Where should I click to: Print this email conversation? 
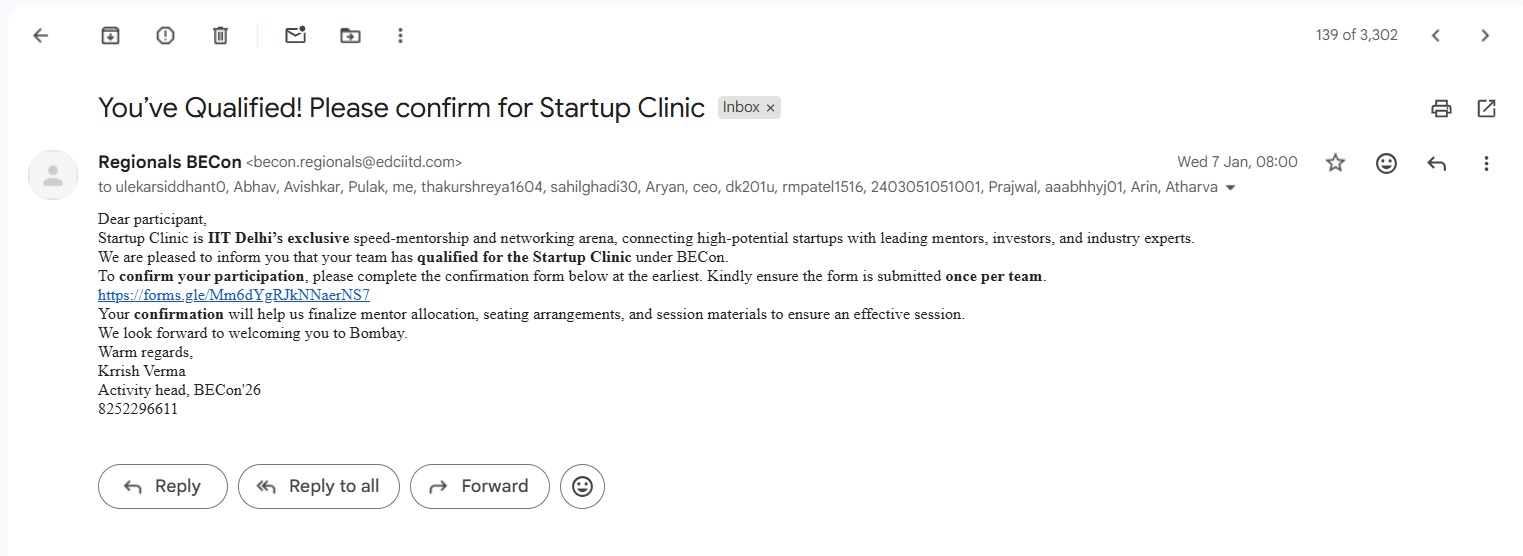pos(1441,108)
